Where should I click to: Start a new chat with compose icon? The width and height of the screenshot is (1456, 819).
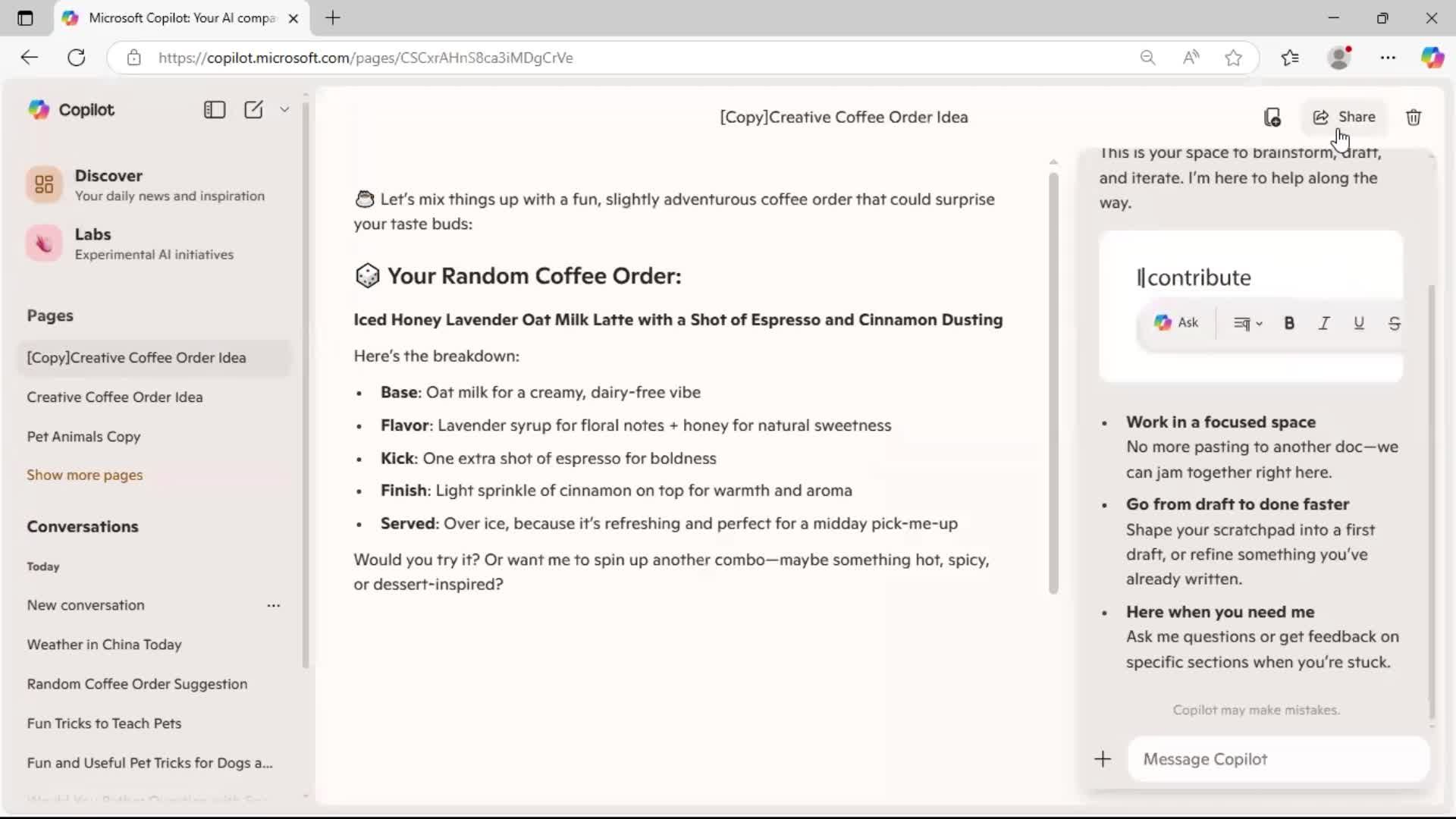253,110
